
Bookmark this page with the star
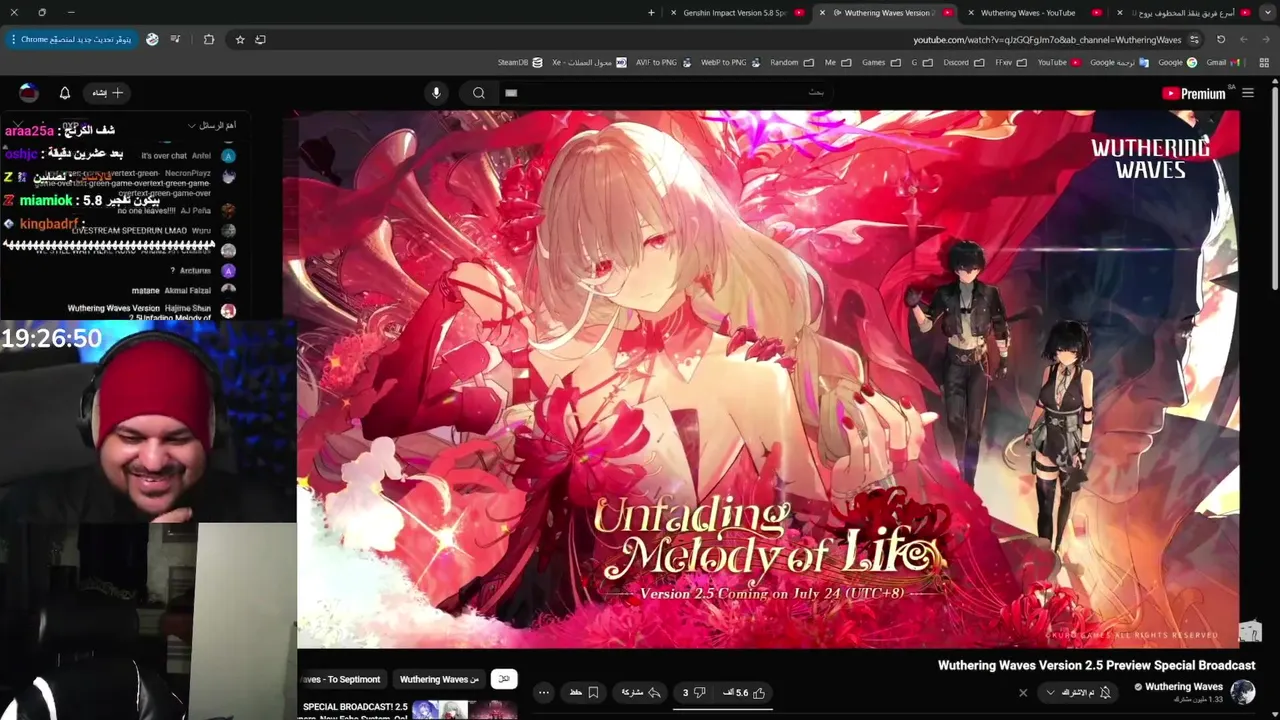click(x=240, y=40)
